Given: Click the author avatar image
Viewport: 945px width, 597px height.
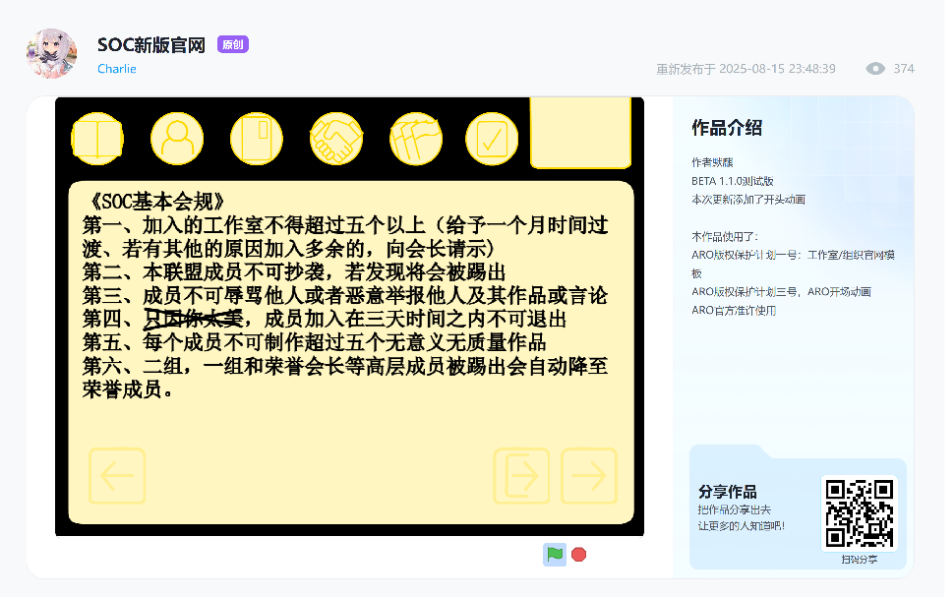Looking at the screenshot, I should coord(51,53).
